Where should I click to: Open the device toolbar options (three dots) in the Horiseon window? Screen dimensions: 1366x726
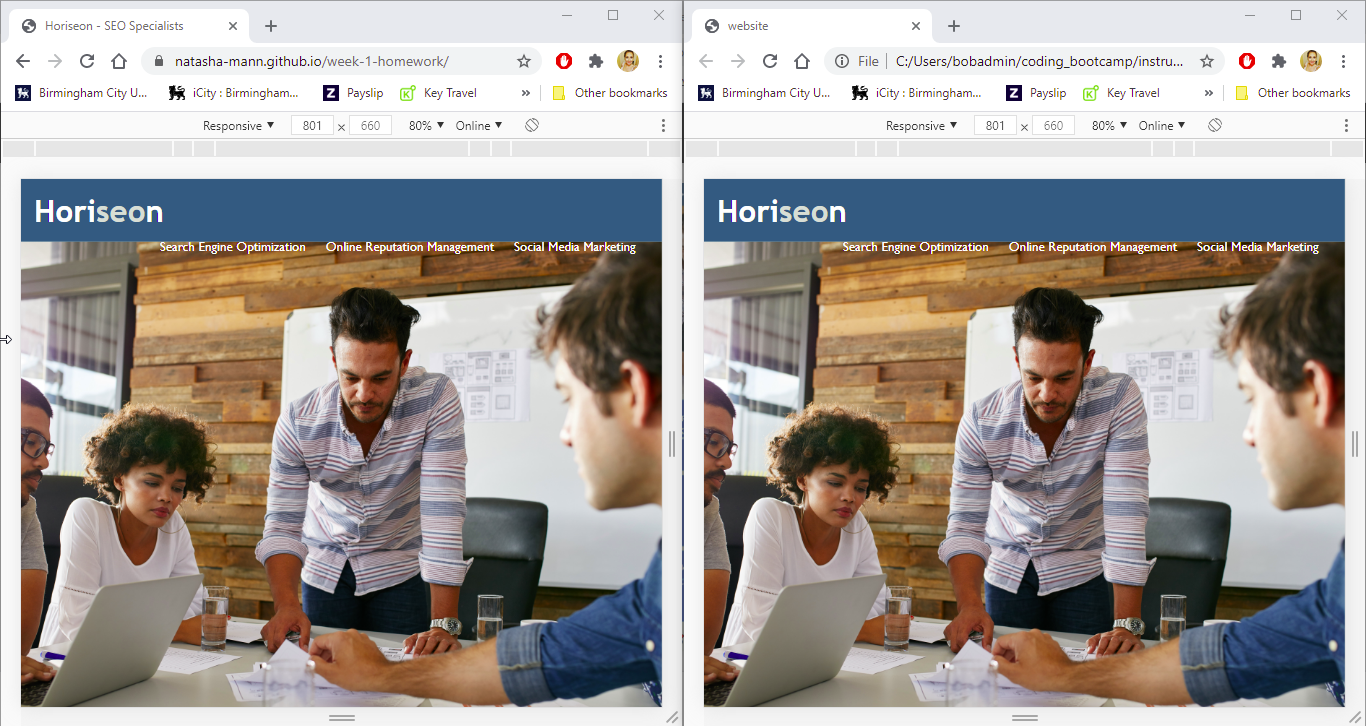pos(663,125)
